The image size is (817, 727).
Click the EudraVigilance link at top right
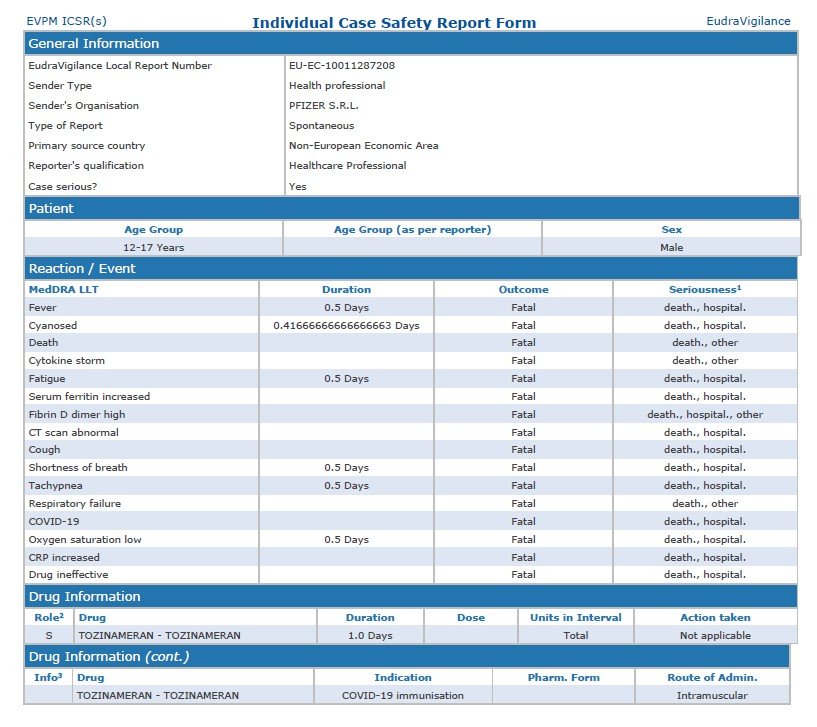coord(748,21)
